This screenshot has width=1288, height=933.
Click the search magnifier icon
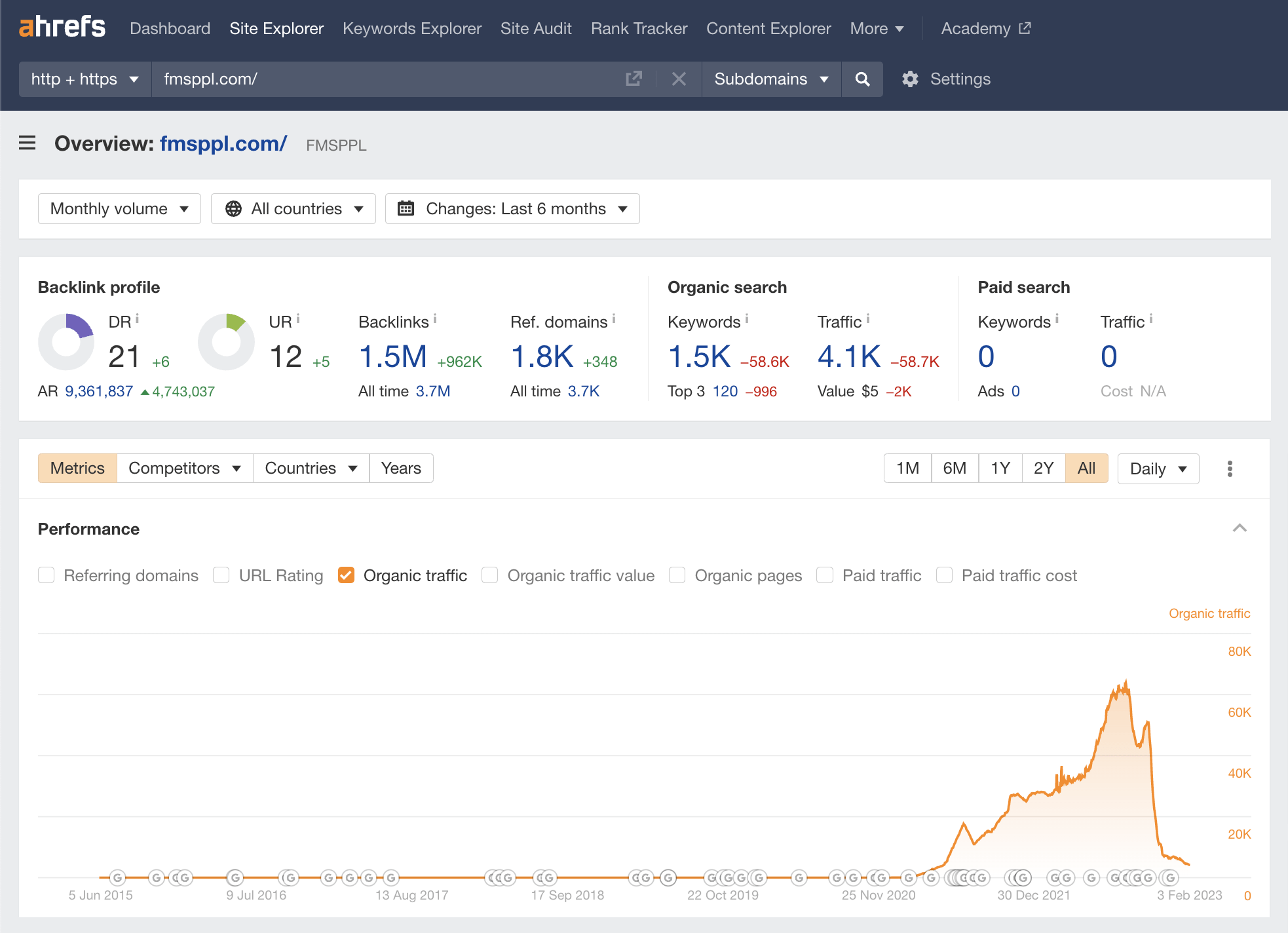(x=862, y=79)
